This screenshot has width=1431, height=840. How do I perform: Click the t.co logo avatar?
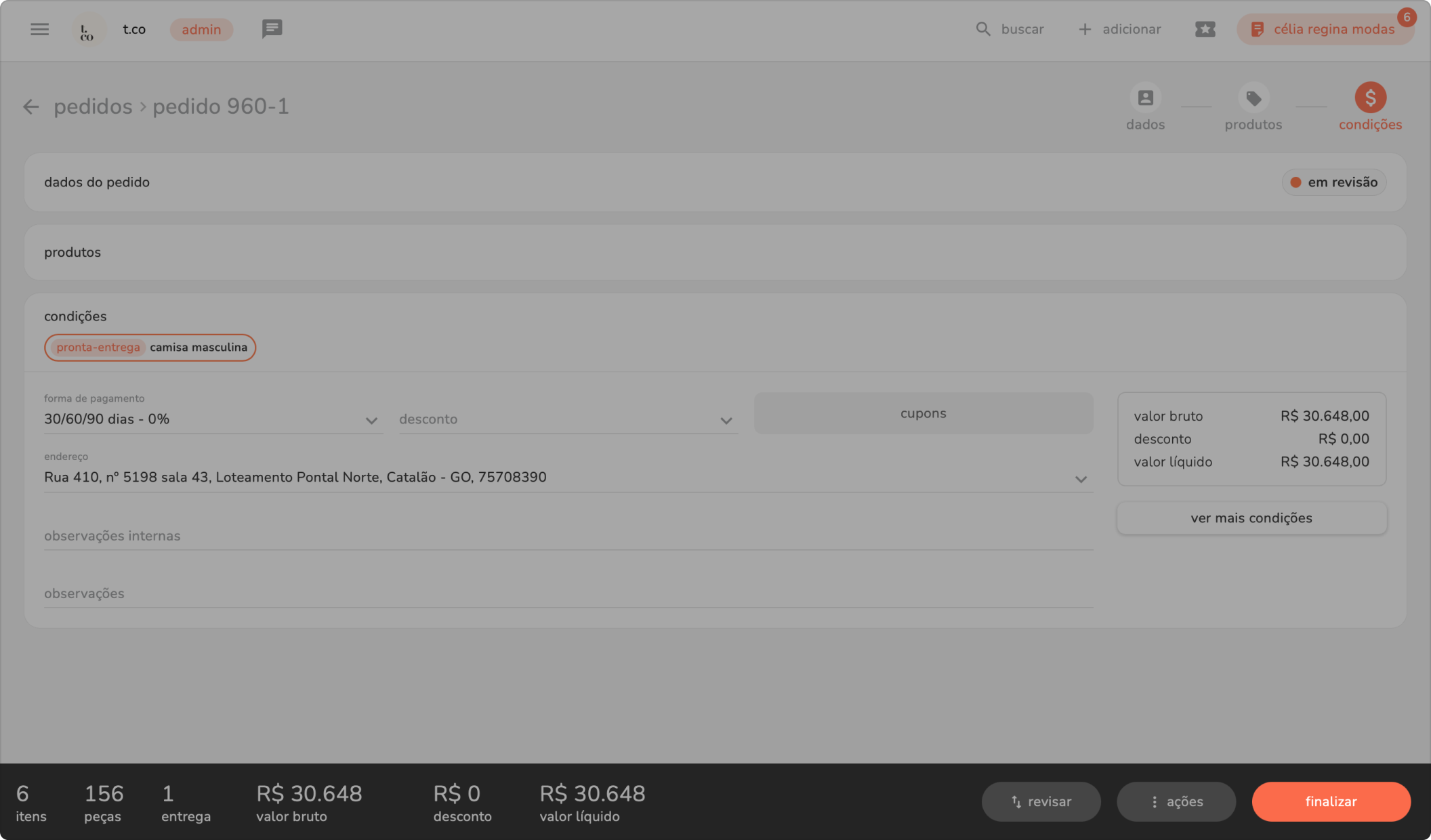click(x=87, y=30)
